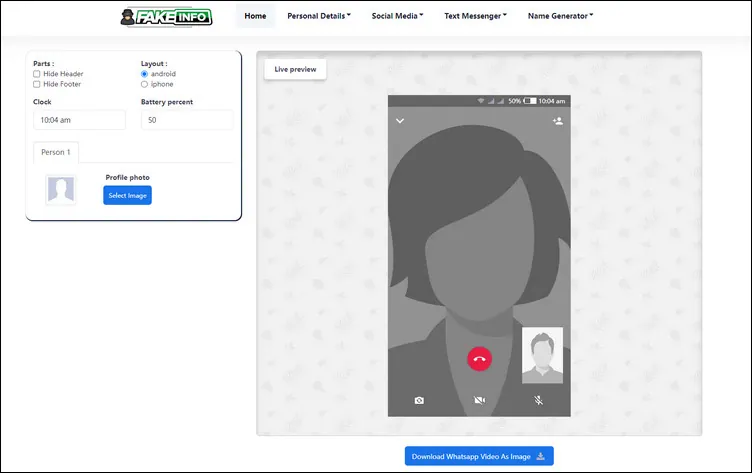This screenshot has width=752, height=473.
Task: Go to the Home menu item
Action: (x=255, y=16)
